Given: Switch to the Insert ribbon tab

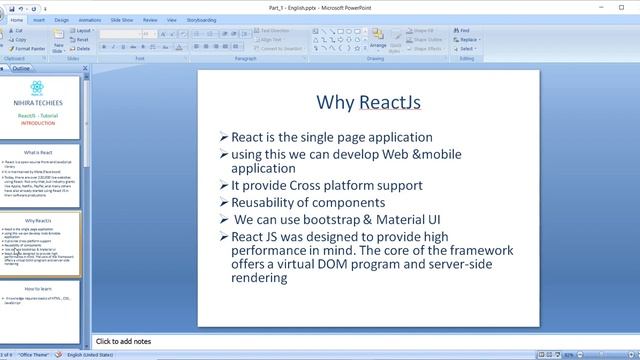Looking at the screenshot, I should (39, 20).
